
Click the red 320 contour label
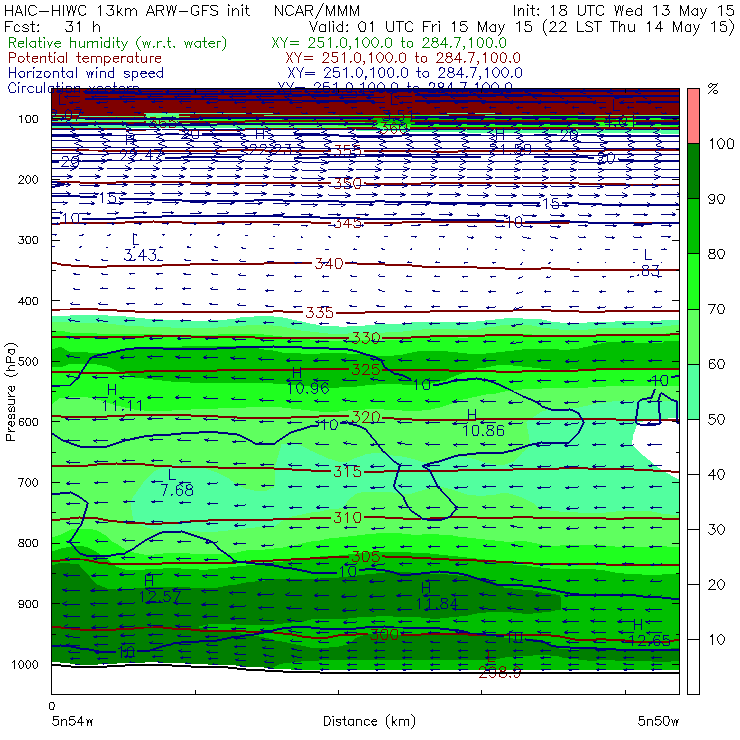point(366,417)
